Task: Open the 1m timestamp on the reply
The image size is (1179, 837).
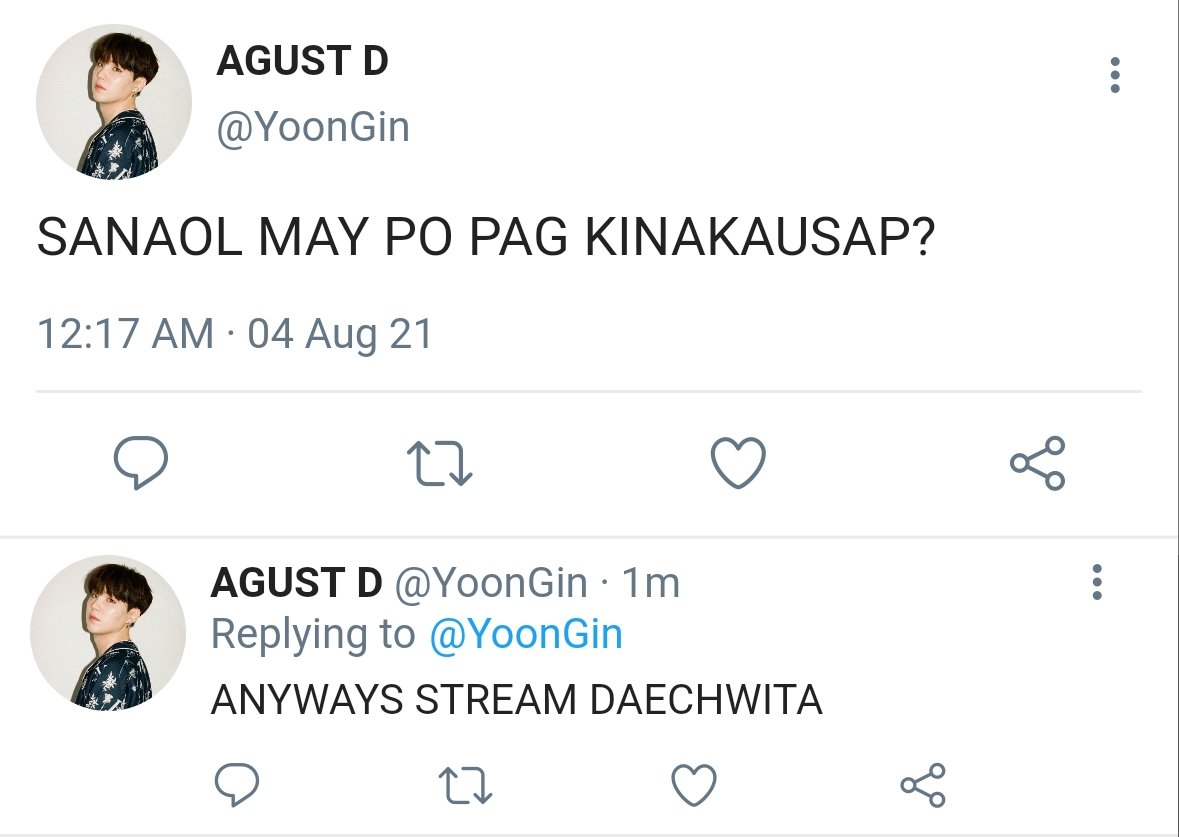Action: [x=651, y=583]
